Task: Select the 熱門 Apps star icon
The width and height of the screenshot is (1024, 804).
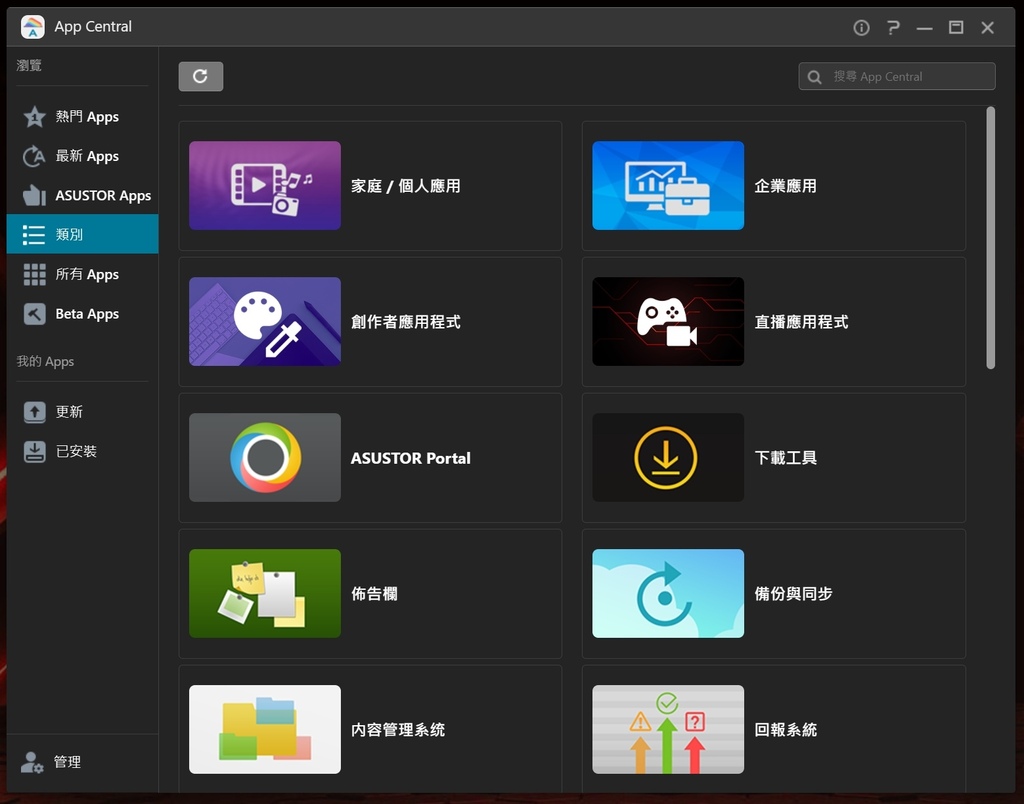Action: [34, 117]
